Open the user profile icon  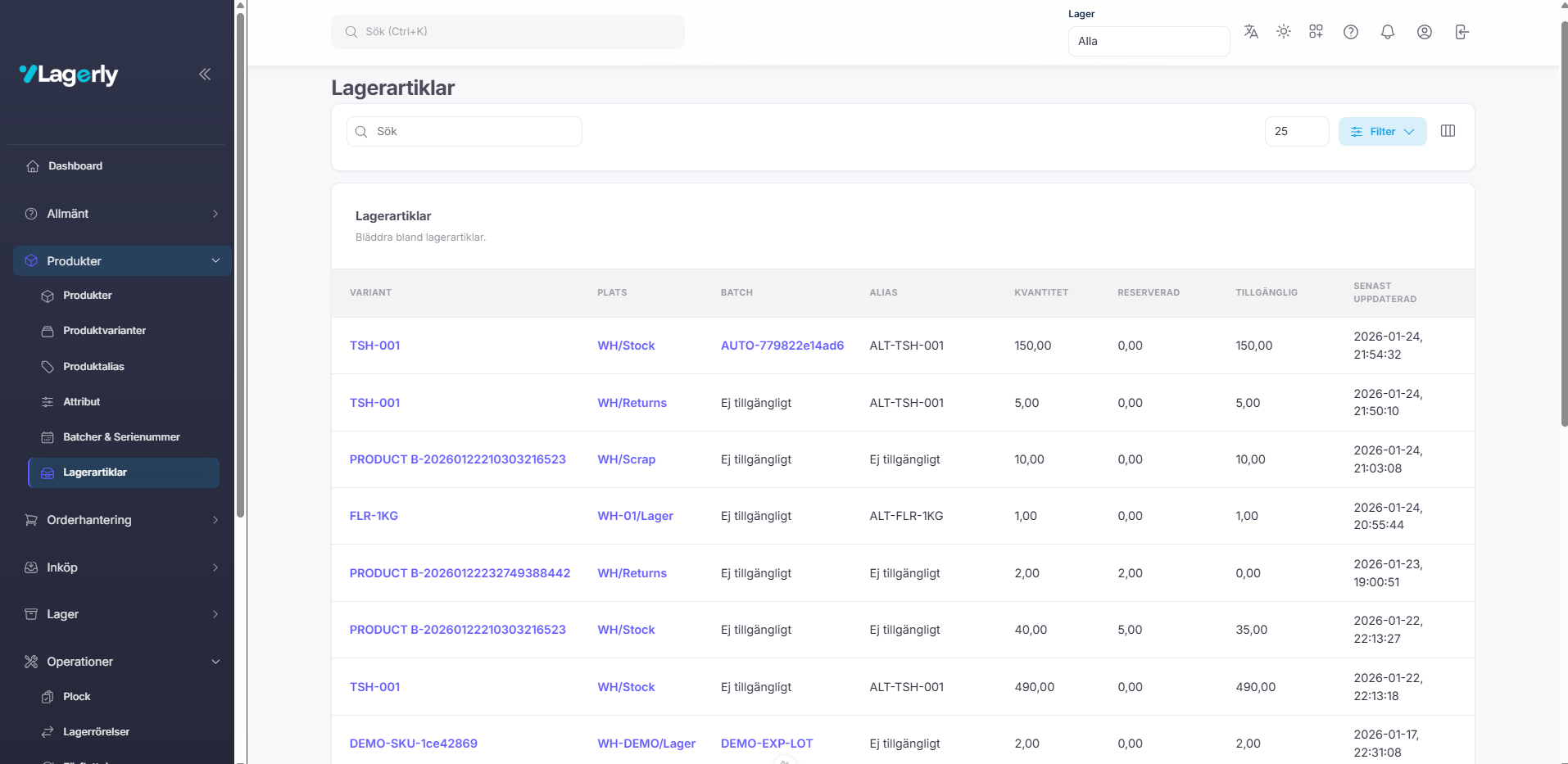coord(1424,32)
